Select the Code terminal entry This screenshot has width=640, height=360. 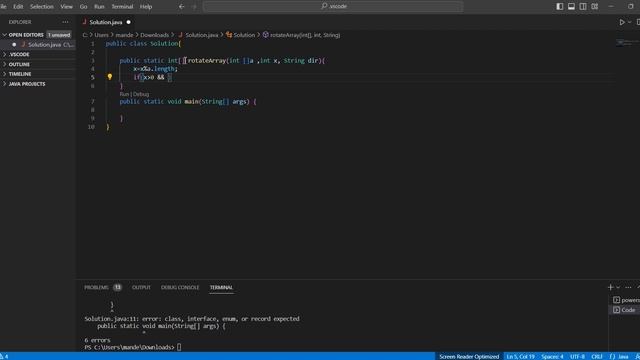point(626,310)
